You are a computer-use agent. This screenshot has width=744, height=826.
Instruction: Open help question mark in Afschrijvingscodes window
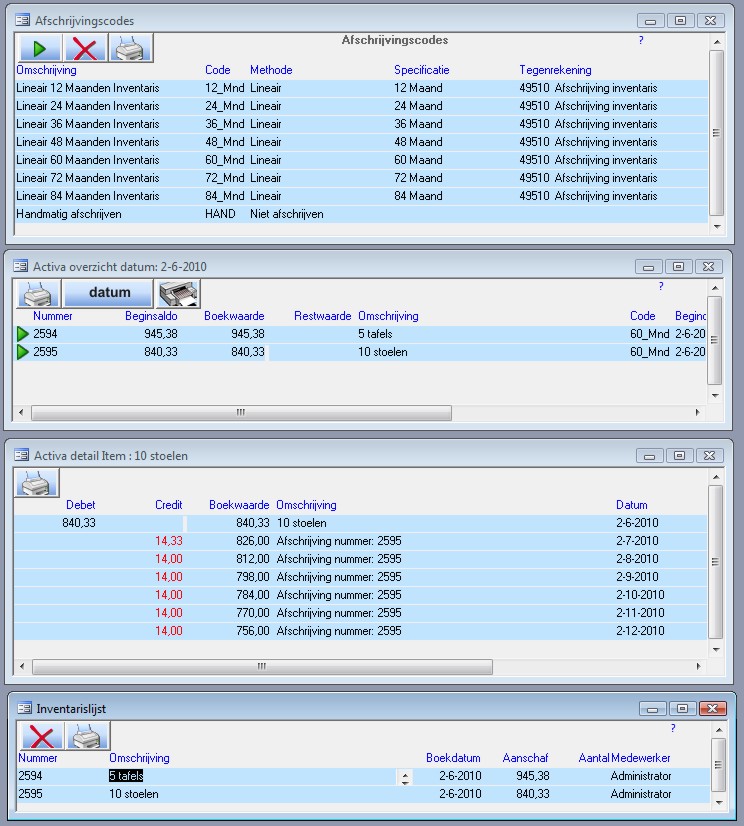[x=641, y=40]
